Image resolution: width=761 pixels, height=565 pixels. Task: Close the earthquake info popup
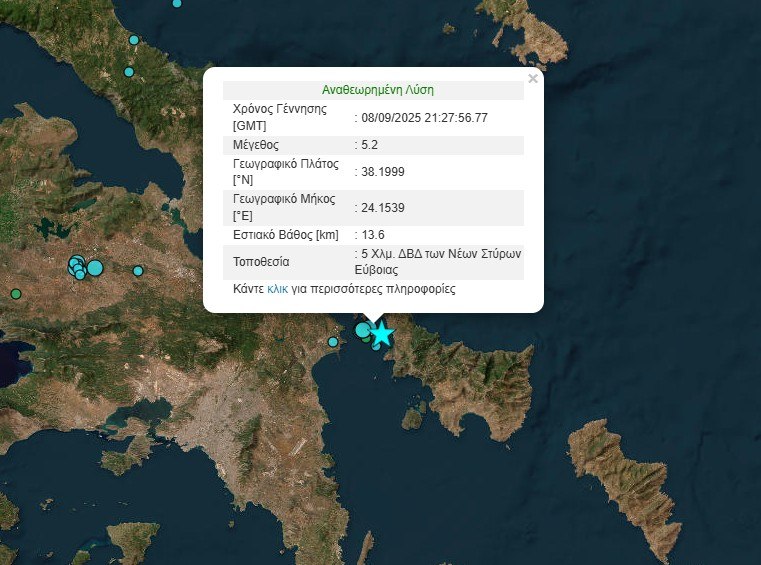point(532,78)
